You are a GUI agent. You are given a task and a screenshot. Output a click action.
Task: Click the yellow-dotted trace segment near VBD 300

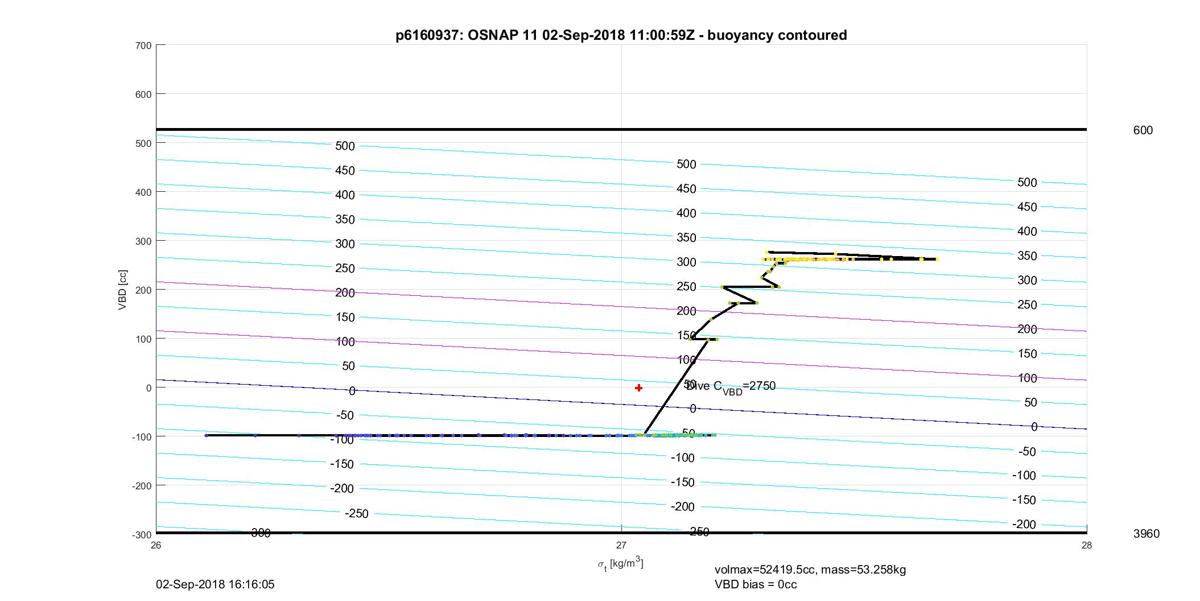(x=850, y=259)
